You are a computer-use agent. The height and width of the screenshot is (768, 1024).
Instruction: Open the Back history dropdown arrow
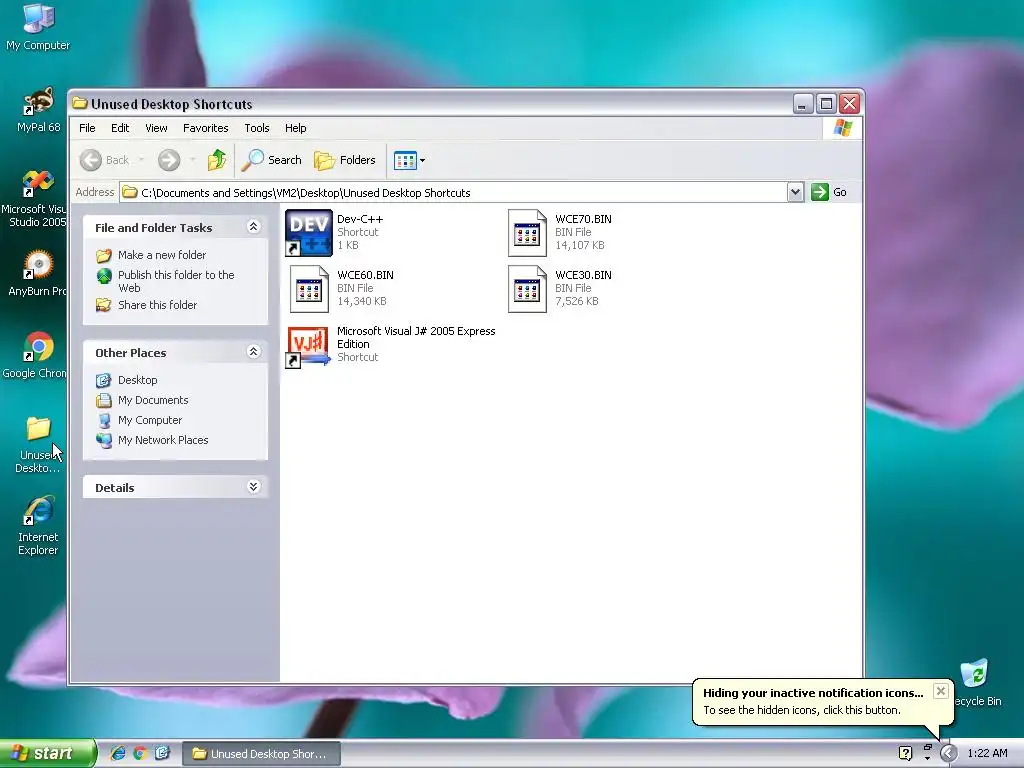pos(141,160)
